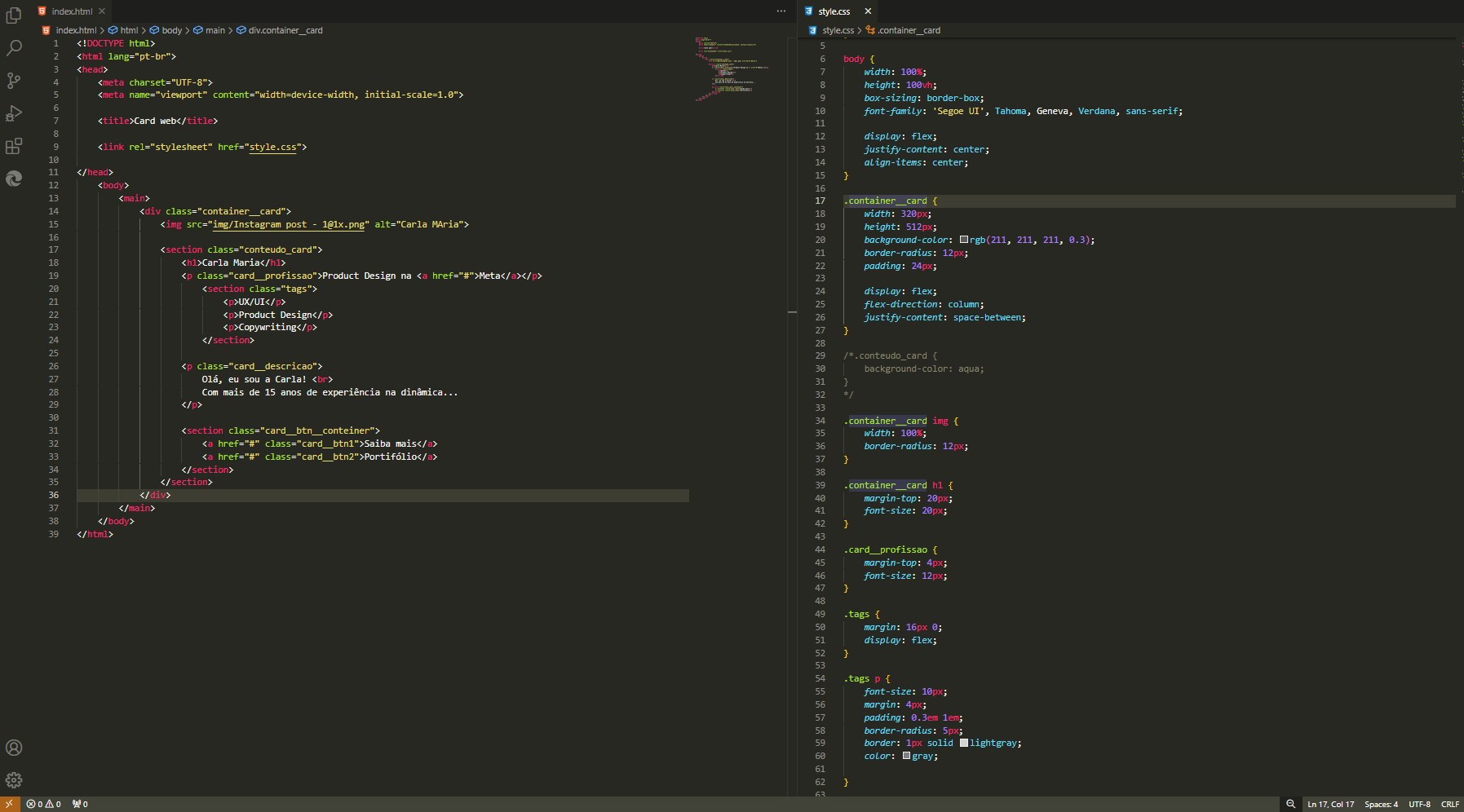Click the Spaces: 4 indentation setting
Screen dimensions: 1464x812
point(1381,804)
